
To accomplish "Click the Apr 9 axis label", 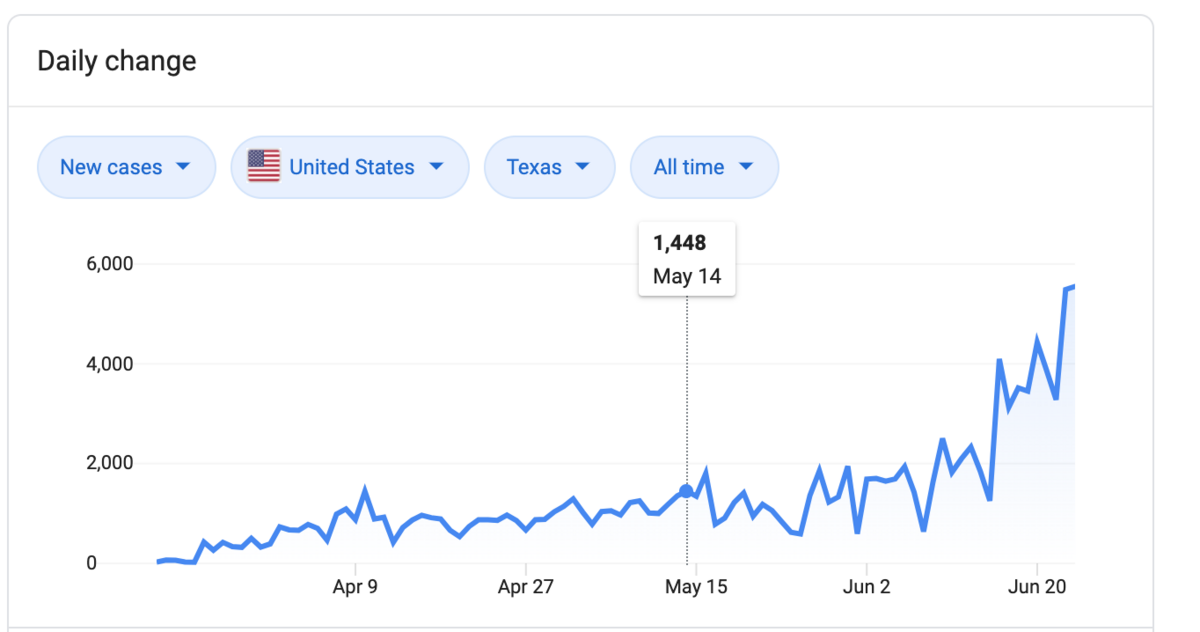I will pos(355,587).
